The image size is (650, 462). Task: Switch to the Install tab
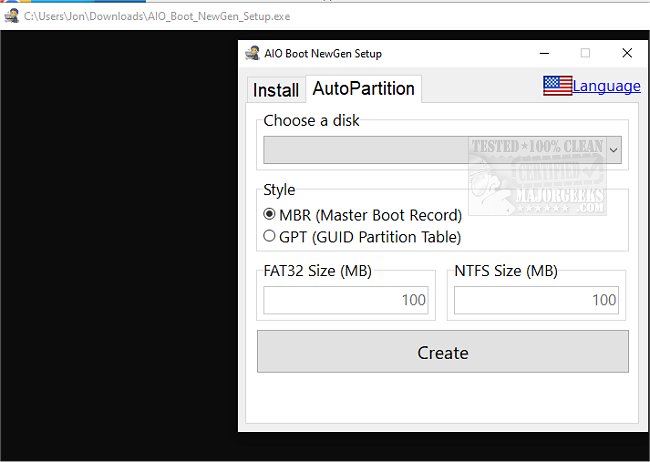276,90
